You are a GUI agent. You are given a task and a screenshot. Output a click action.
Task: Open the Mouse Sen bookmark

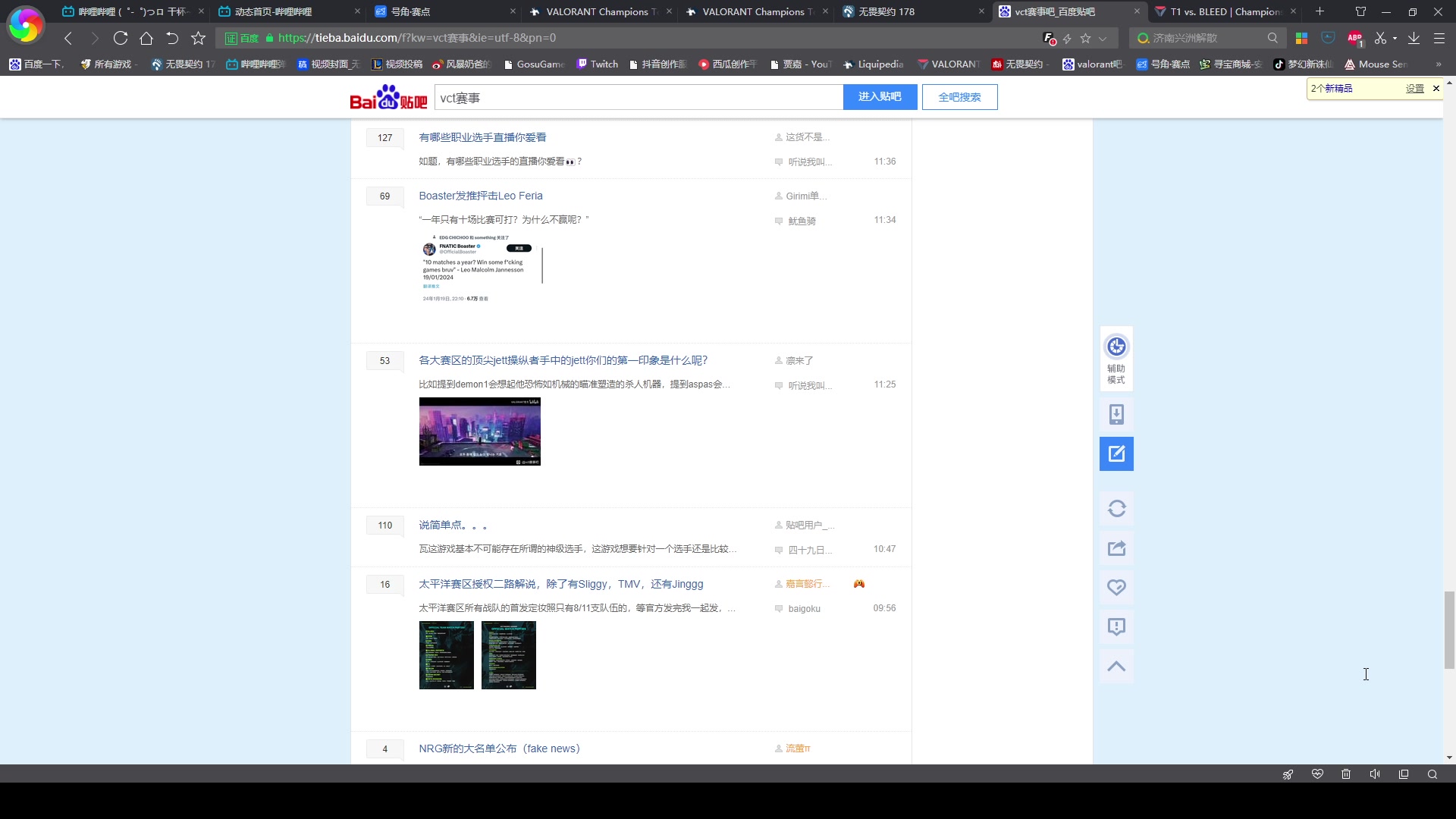click(1376, 64)
